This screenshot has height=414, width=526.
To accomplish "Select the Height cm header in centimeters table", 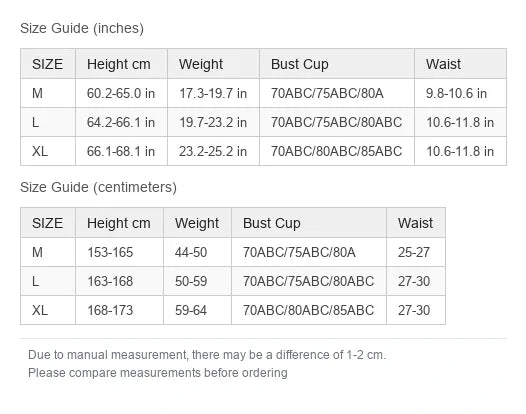I will [x=119, y=223].
